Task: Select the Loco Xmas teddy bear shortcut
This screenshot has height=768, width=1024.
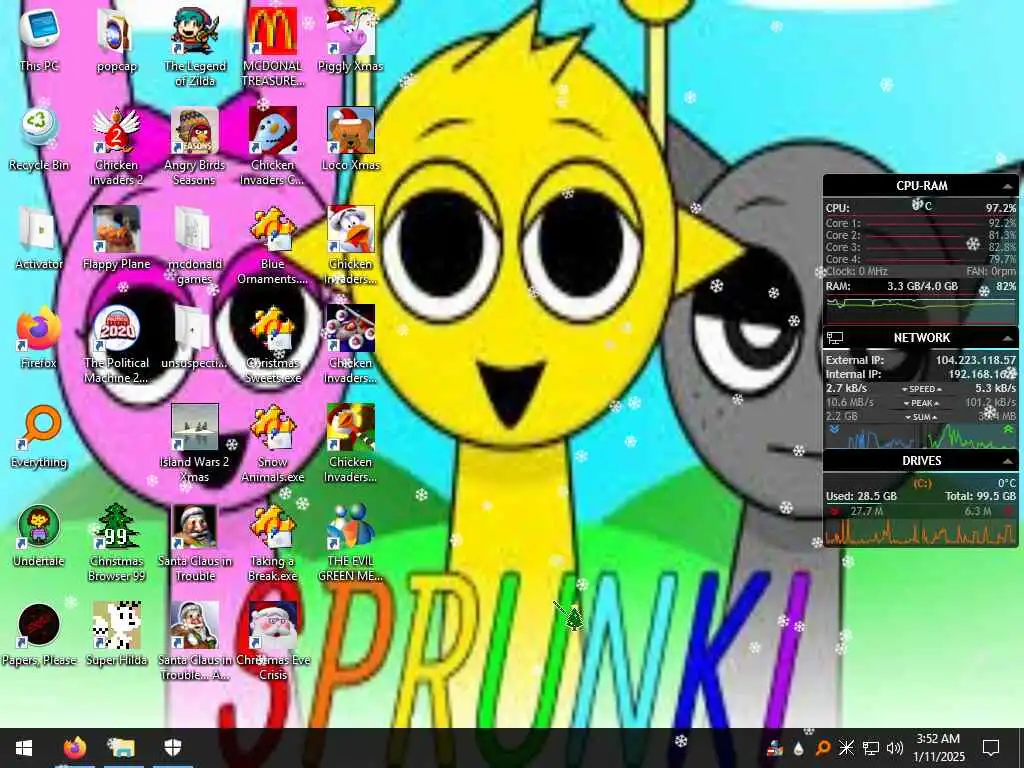Action: pos(351,140)
